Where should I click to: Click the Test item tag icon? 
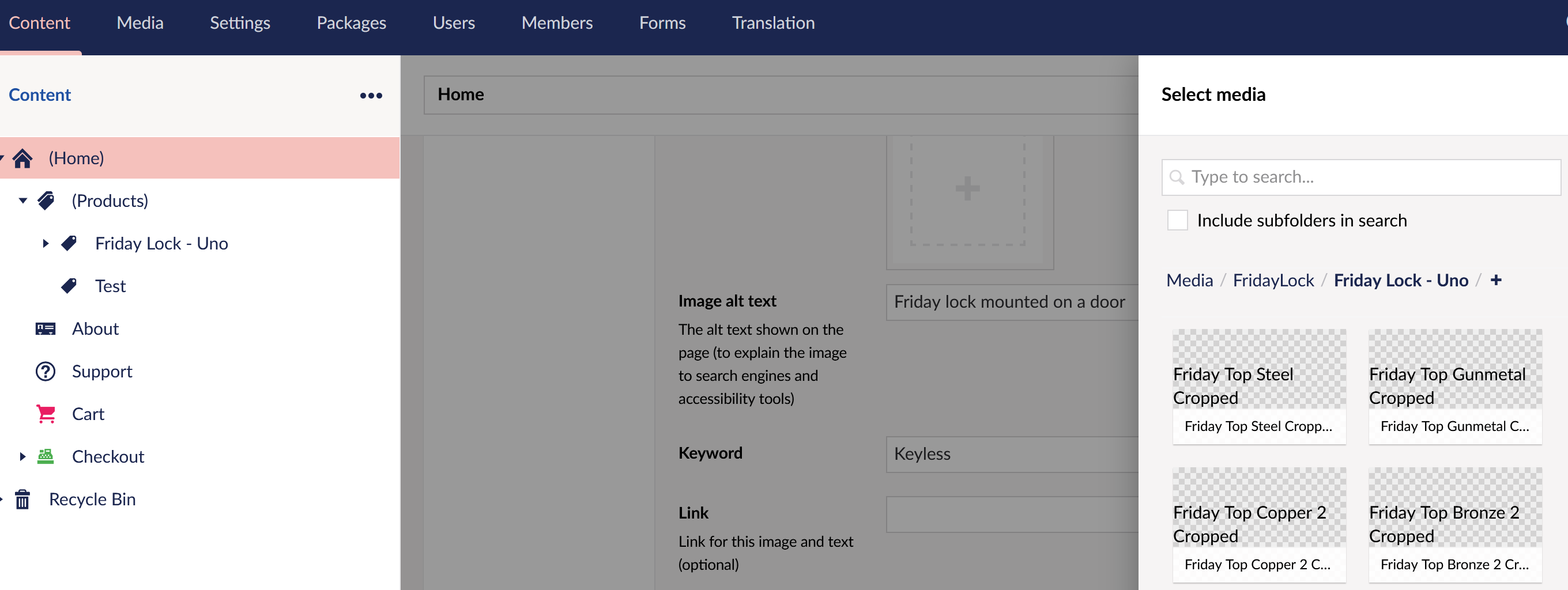[69, 286]
